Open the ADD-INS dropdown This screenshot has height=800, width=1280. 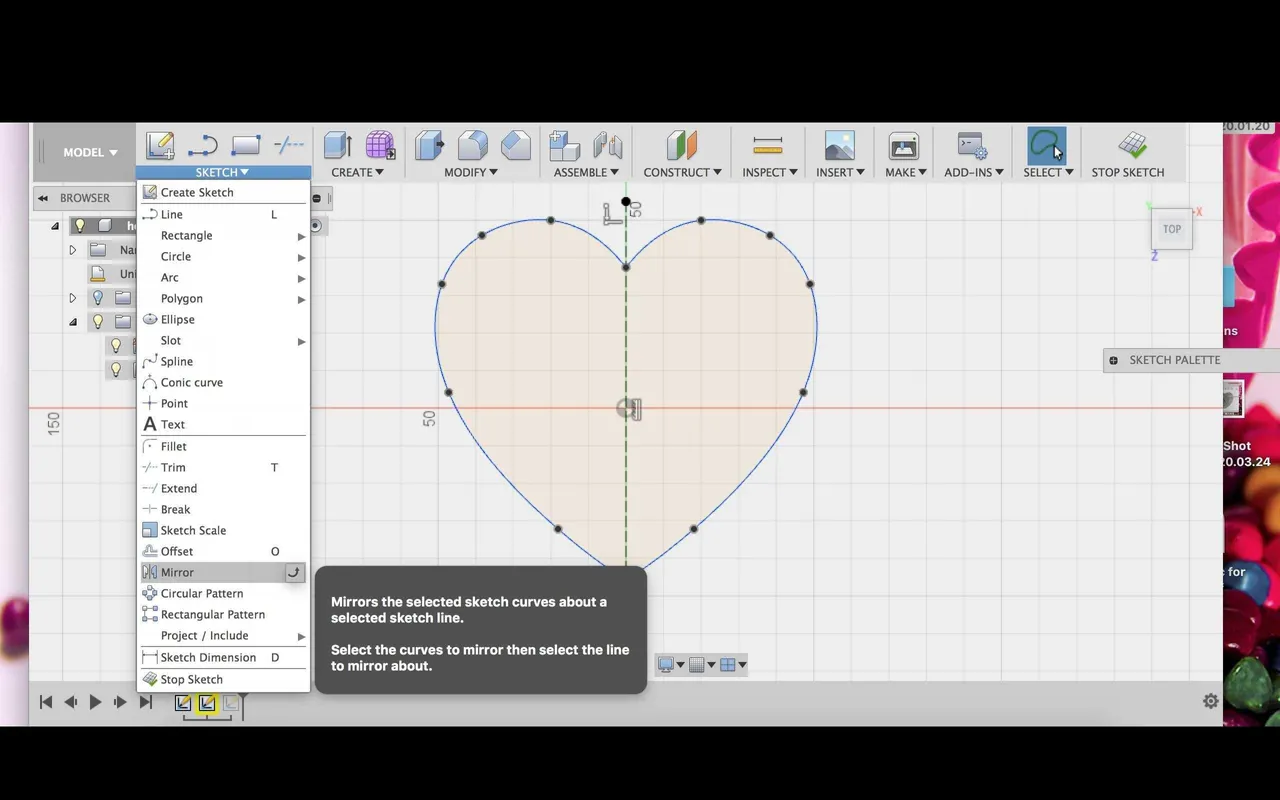point(973,172)
